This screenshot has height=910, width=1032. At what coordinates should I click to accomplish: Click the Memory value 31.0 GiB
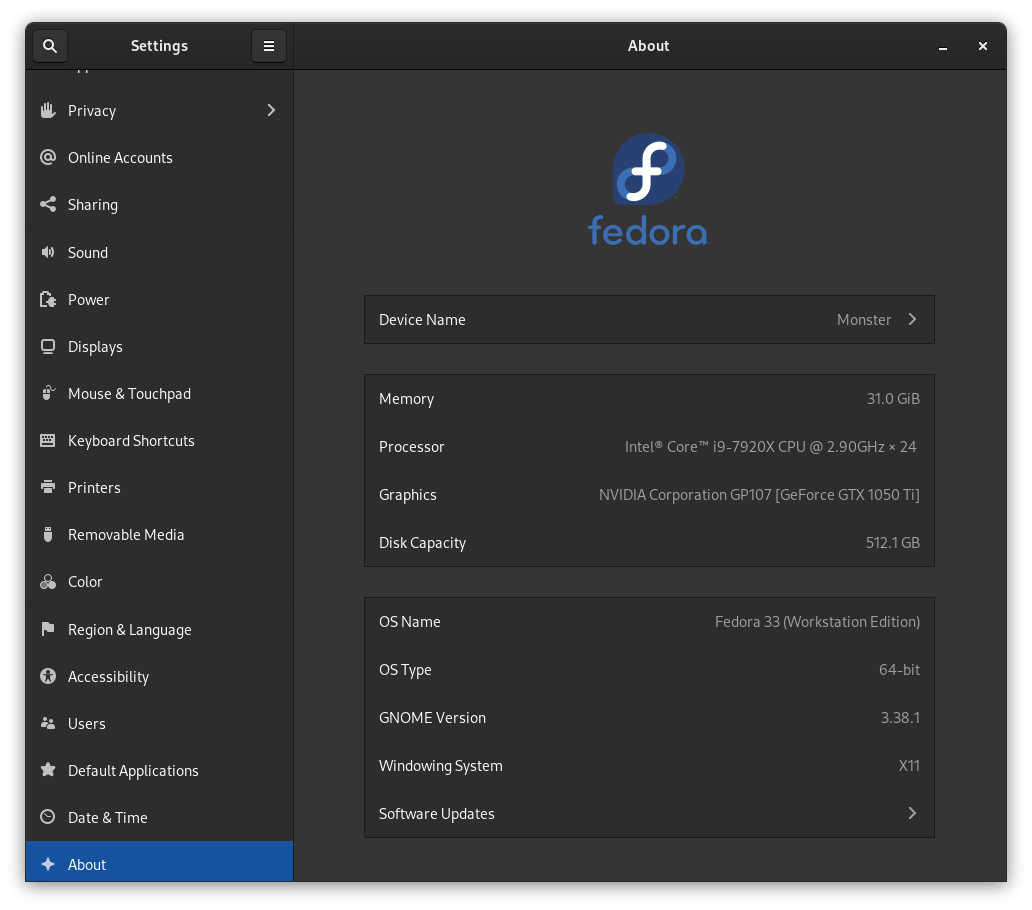[x=893, y=399]
